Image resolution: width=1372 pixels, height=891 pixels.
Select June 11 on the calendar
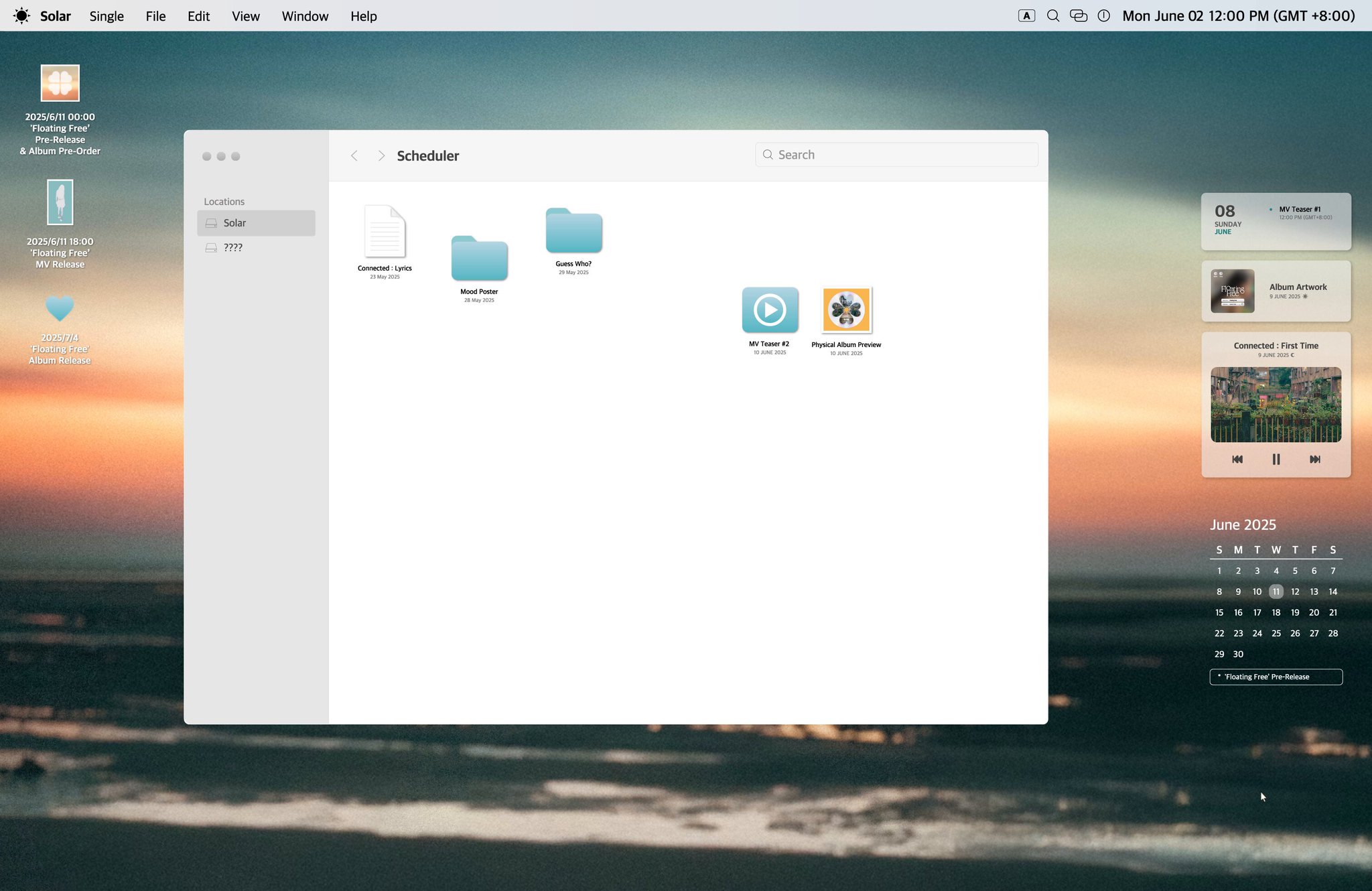1276,592
